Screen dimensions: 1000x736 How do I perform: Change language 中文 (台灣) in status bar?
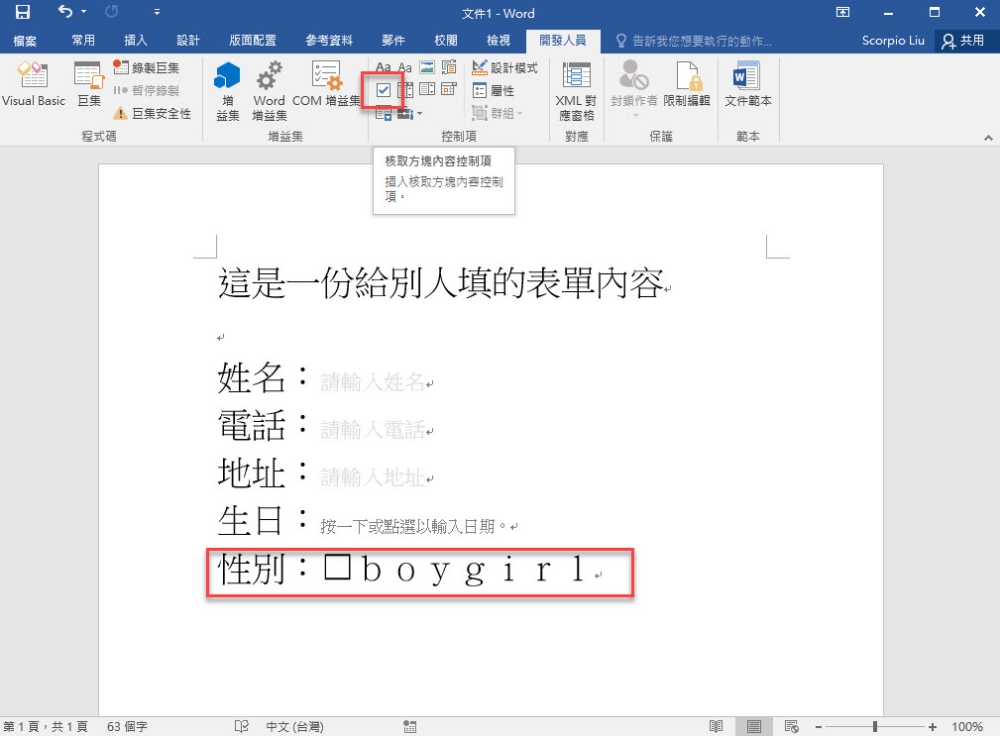tap(295, 726)
